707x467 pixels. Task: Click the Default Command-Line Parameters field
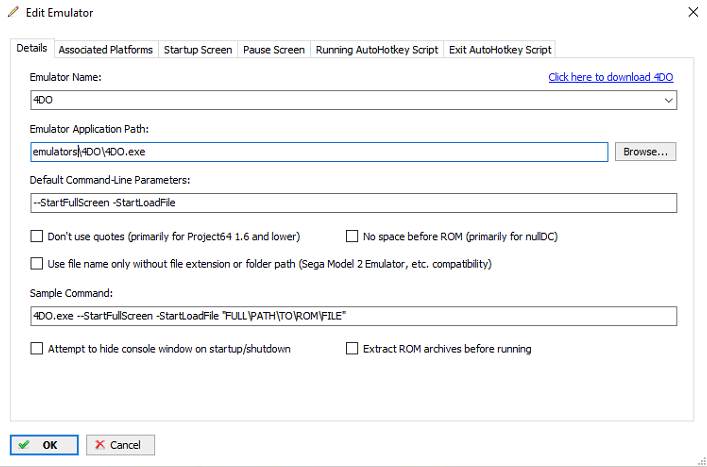[x=354, y=203]
